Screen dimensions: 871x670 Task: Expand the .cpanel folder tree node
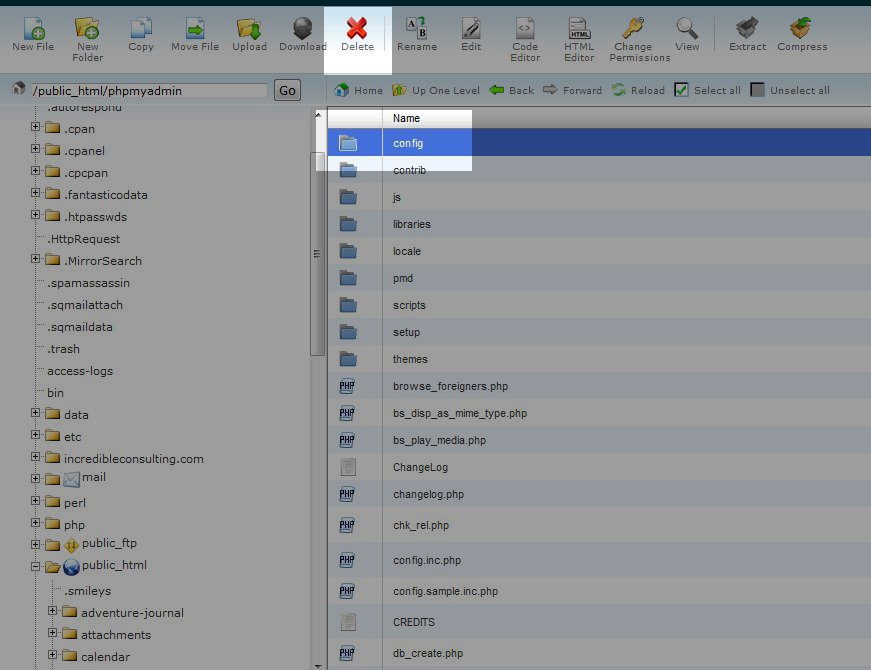[36, 151]
